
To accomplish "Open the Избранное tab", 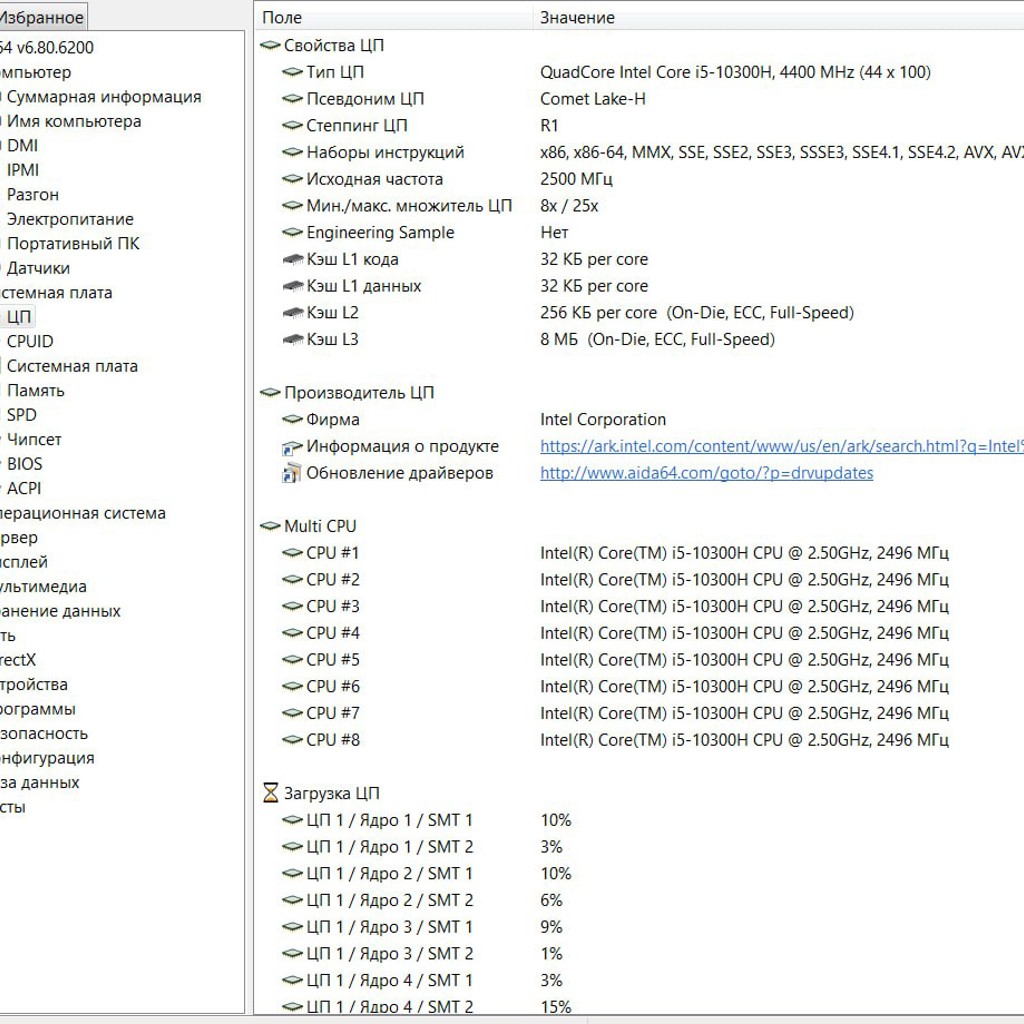I will (x=42, y=18).
